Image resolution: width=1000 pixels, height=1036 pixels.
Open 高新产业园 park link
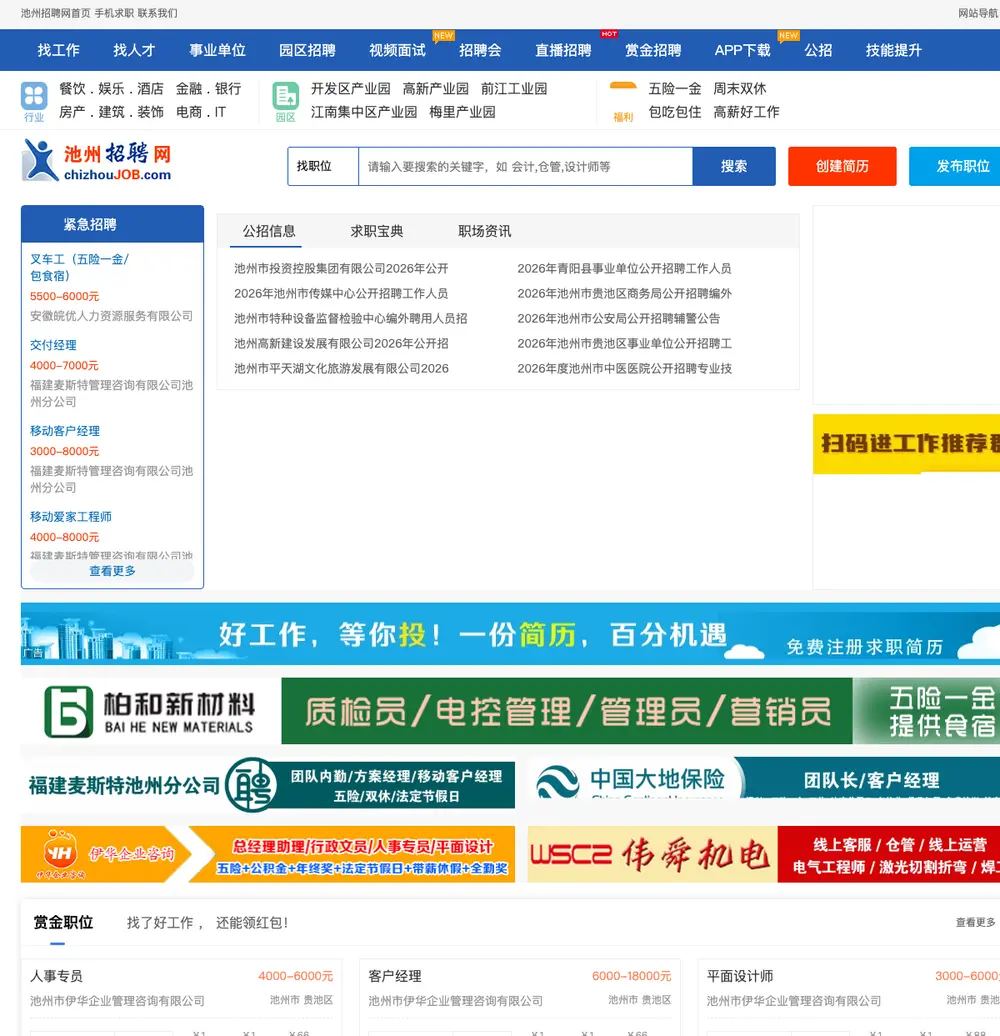[x=435, y=89]
